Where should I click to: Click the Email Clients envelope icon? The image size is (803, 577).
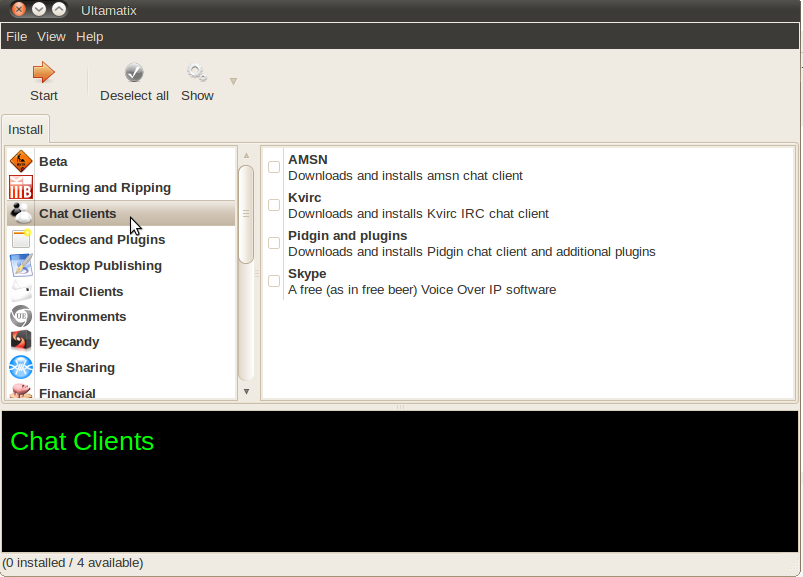click(x=21, y=291)
